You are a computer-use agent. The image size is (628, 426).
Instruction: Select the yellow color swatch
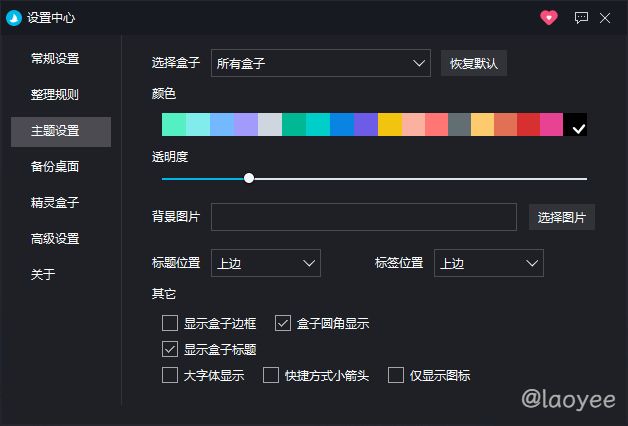(389, 125)
